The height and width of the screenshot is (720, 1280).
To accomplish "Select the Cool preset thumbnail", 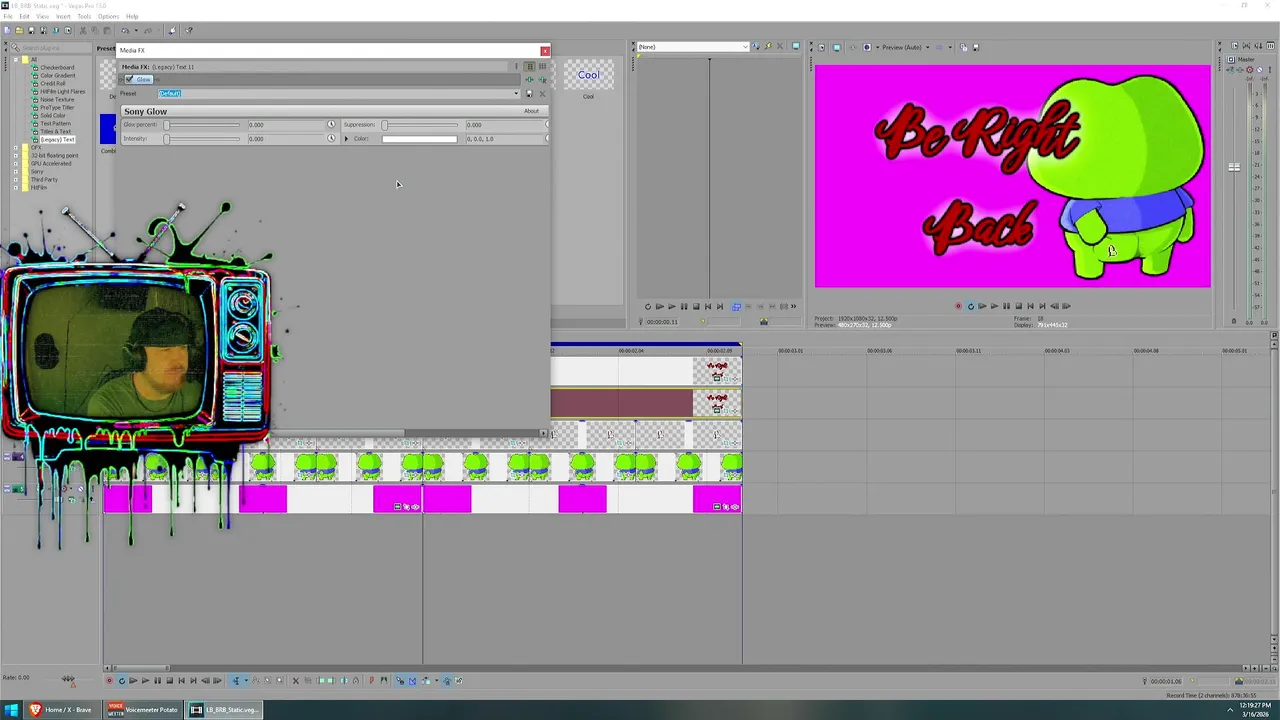I will (x=588, y=77).
